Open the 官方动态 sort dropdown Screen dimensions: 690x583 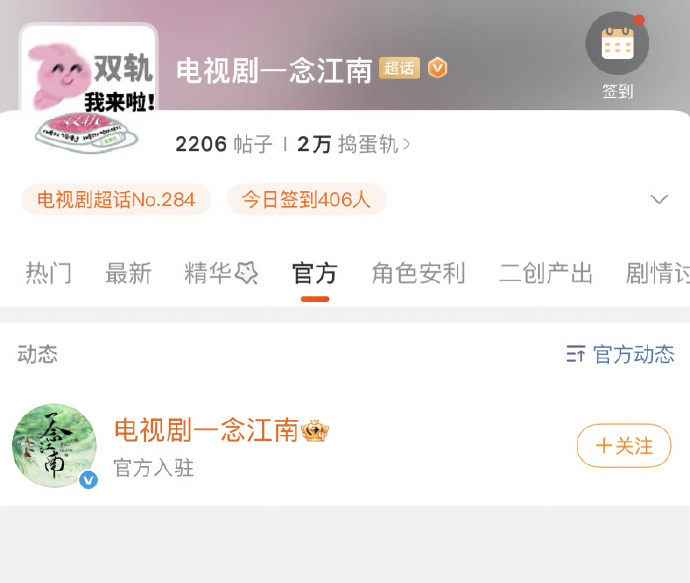click(620, 354)
